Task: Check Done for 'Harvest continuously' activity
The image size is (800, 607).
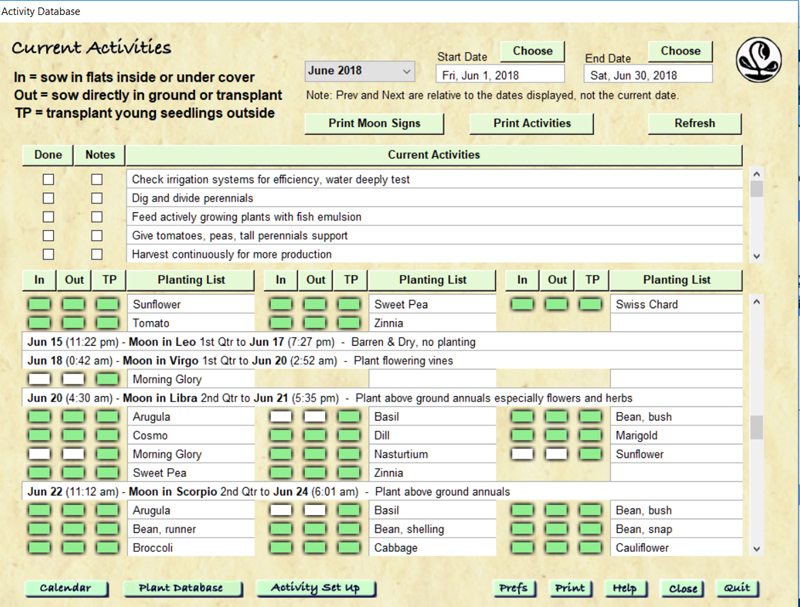Action: (x=48, y=254)
